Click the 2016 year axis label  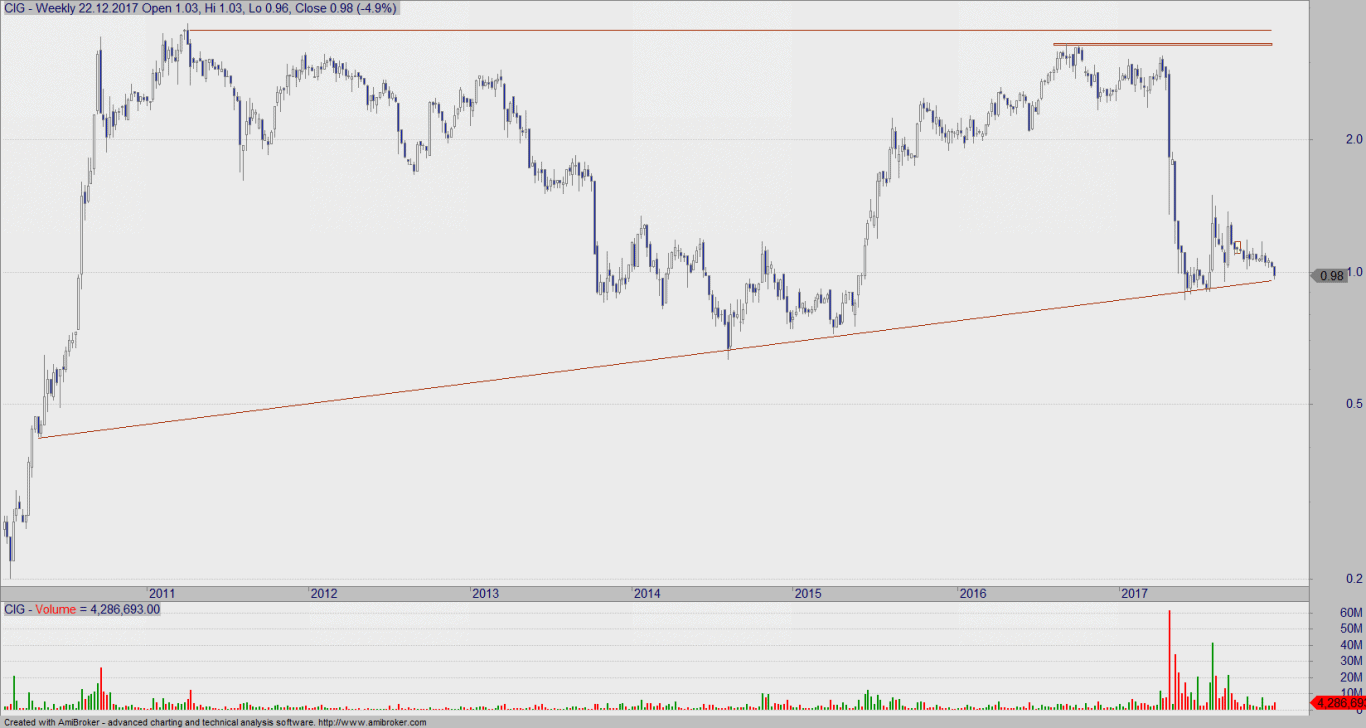[x=972, y=594]
